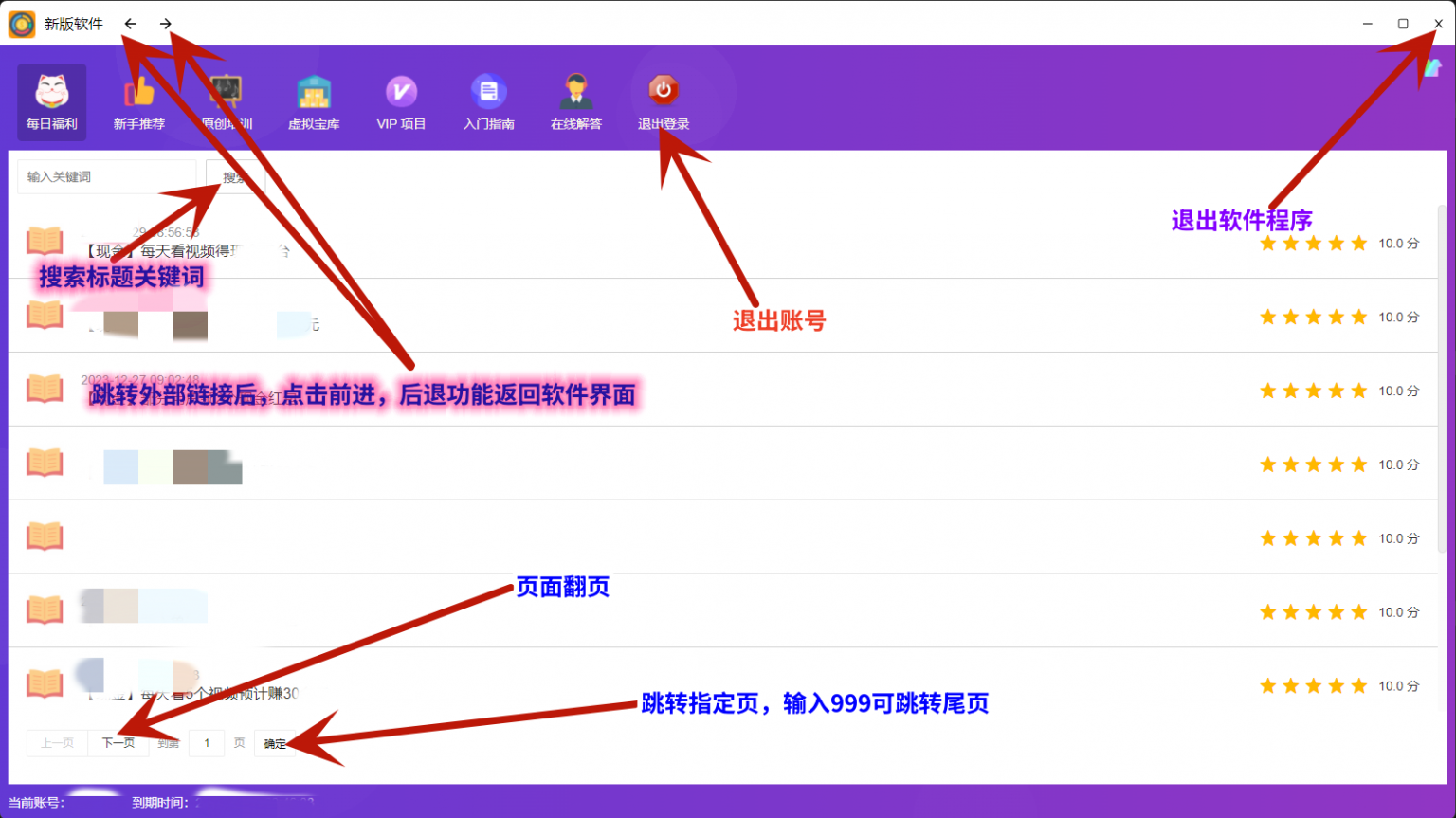
Task: Open 在线解答 support
Action: pos(575,100)
